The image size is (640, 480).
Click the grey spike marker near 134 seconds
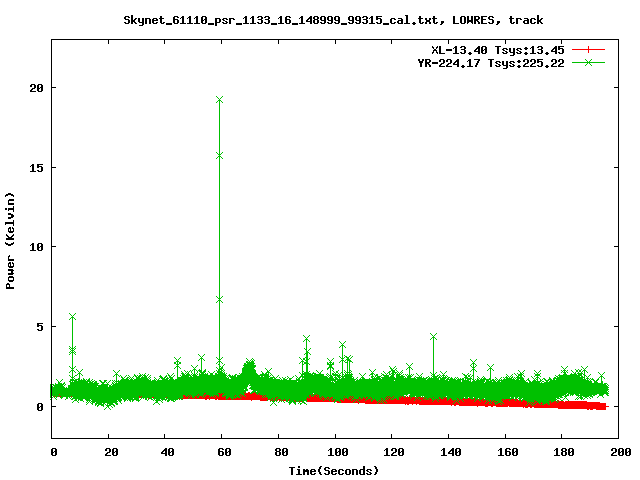[433, 337]
